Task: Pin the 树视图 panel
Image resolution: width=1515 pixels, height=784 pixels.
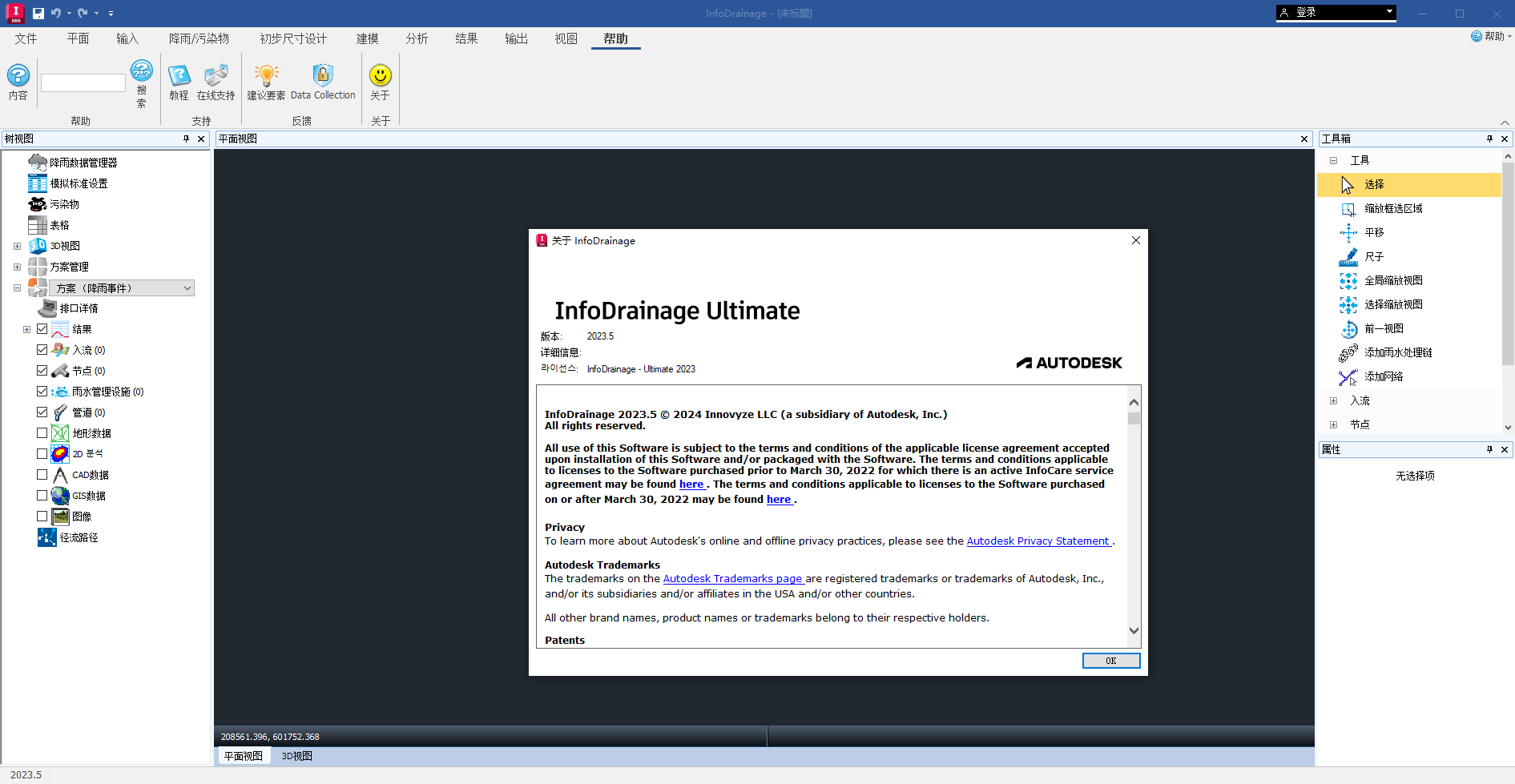Action: point(186,139)
